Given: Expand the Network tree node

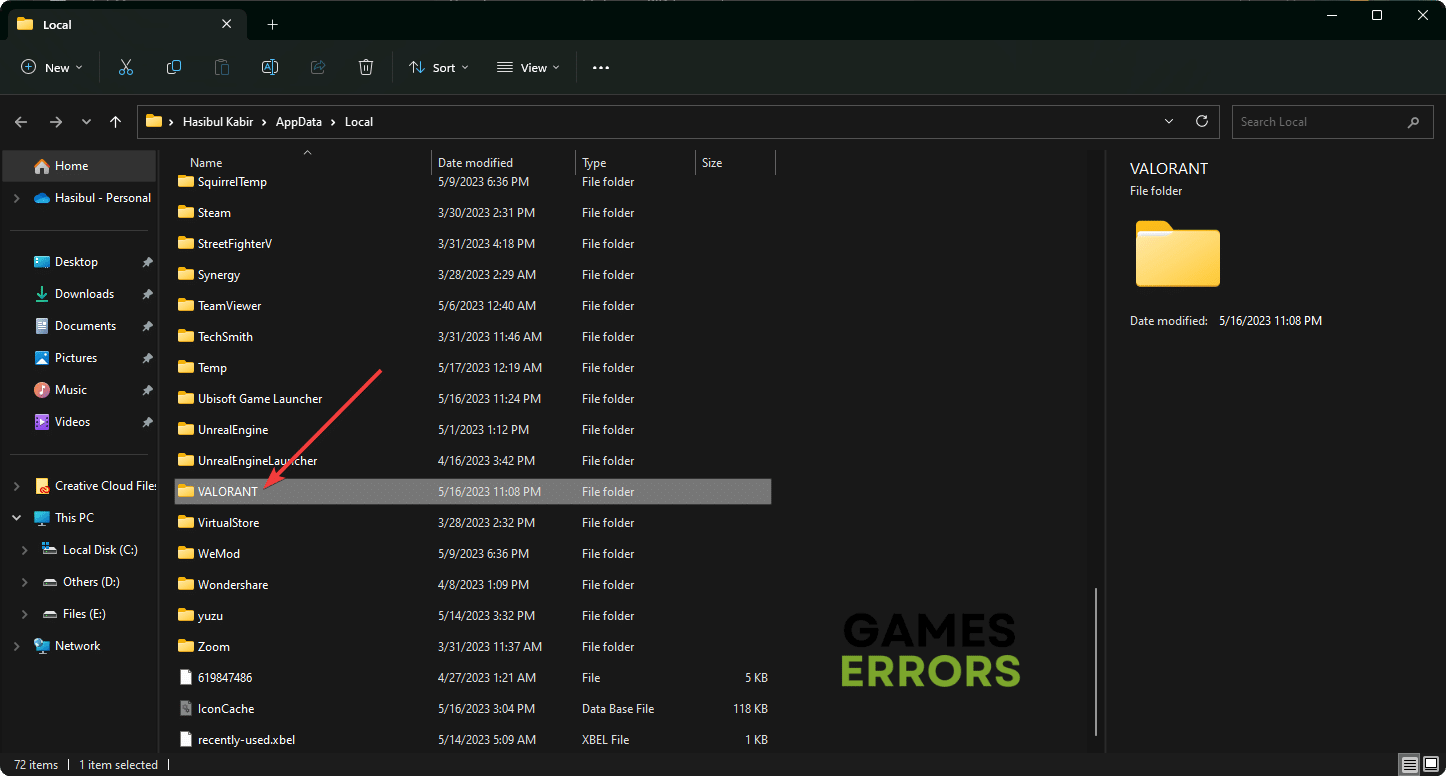Looking at the screenshot, I should coord(17,646).
